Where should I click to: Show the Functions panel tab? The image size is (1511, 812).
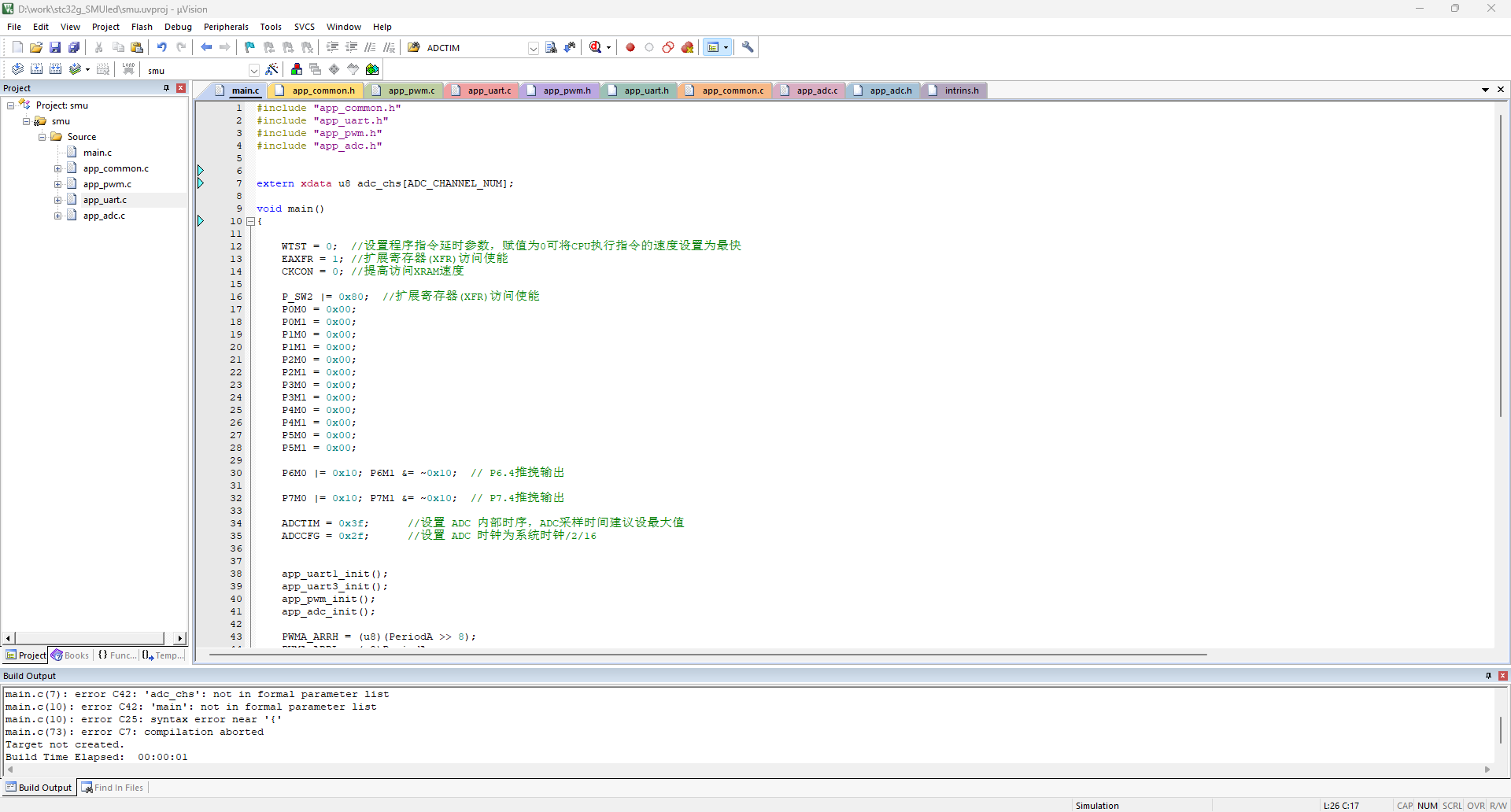pyautogui.click(x=116, y=655)
